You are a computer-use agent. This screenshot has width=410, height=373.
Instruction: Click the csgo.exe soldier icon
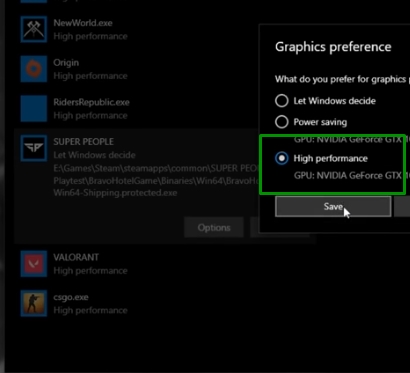(34, 303)
